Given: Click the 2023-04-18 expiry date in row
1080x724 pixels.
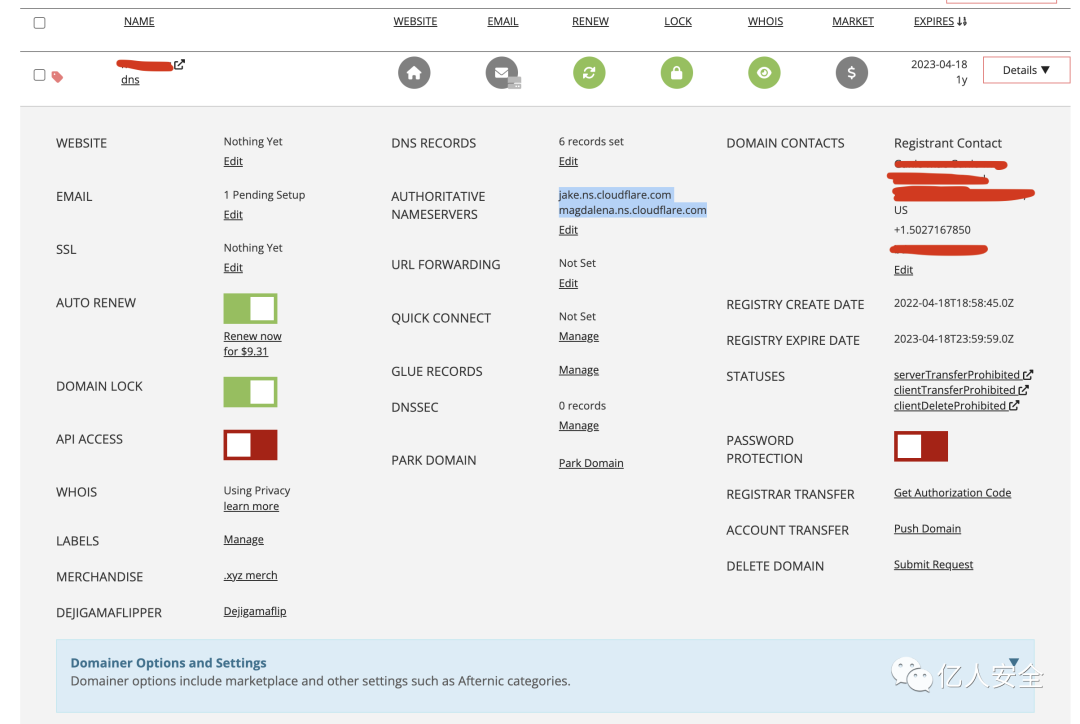Looking at the screenshot, I should click(x=939, y=64).
